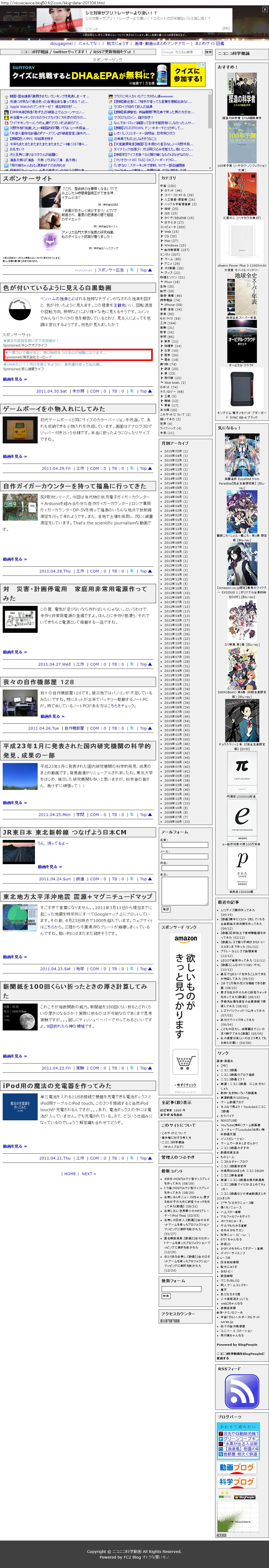Open the blue sky thumbnail of 平成23年 post
The height and width of the screenshot is (1568, 269).
click(20, 777)
